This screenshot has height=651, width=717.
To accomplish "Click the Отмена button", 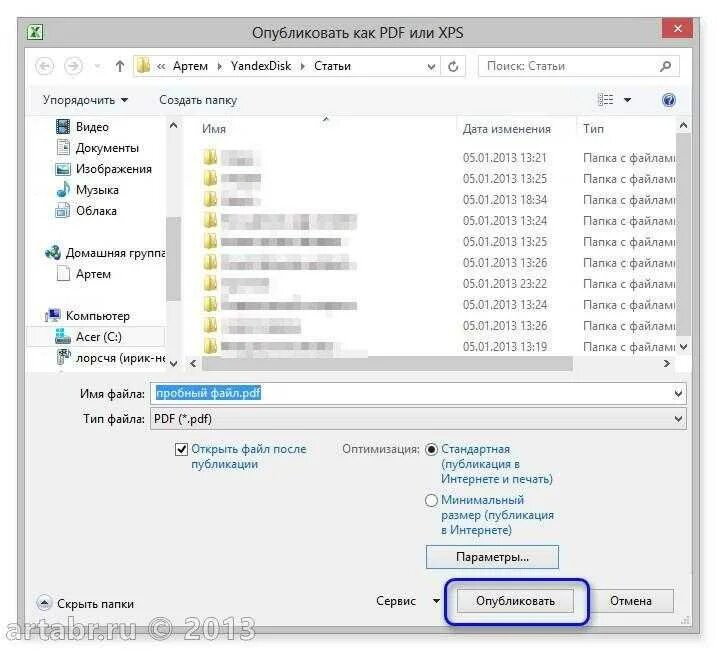I will [x=631, y=601].
